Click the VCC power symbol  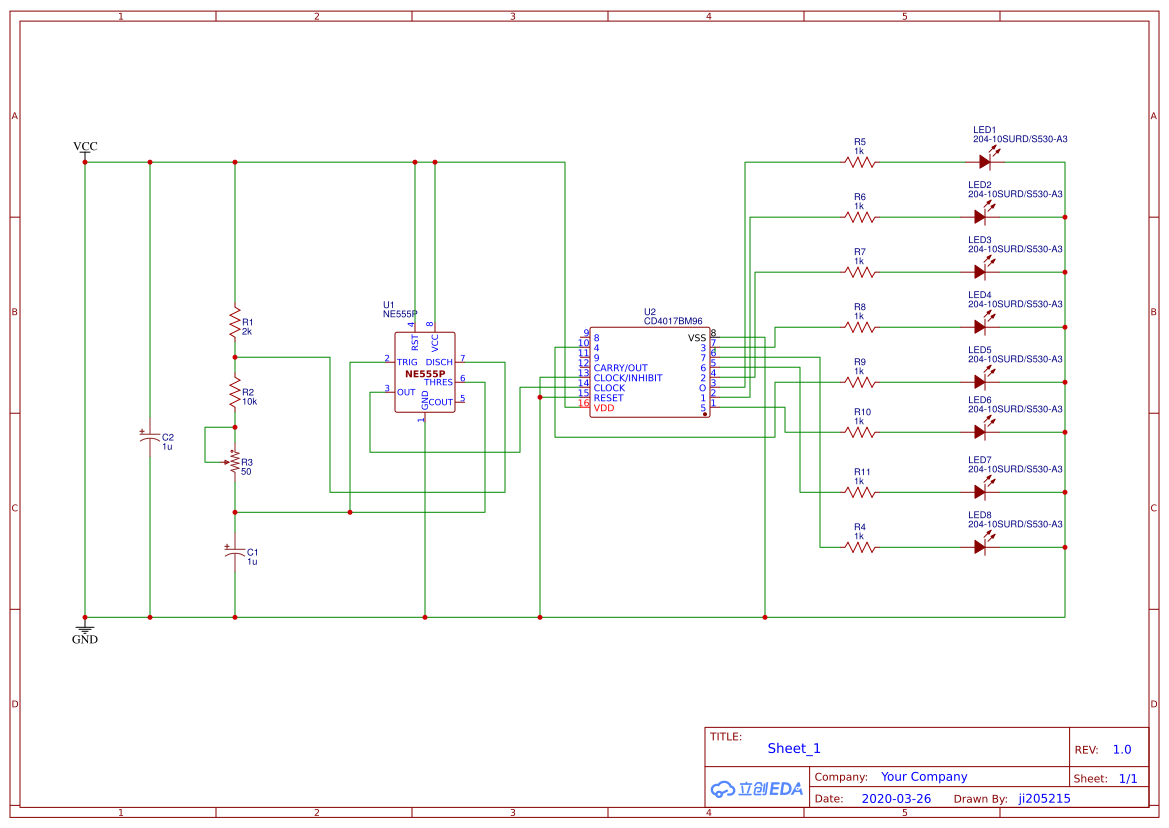coord(85,149)
